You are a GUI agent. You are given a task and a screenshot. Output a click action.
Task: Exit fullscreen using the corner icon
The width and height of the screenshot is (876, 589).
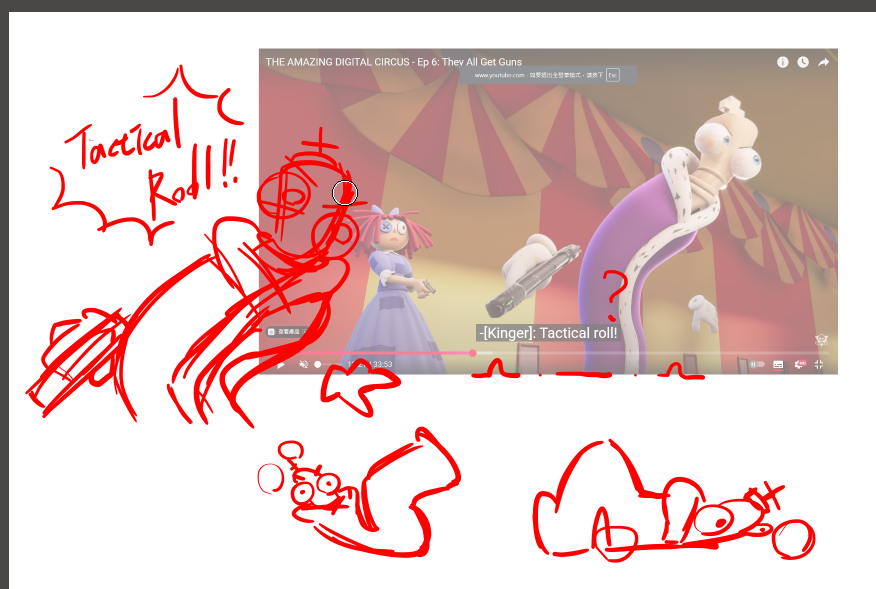[820, 364]
